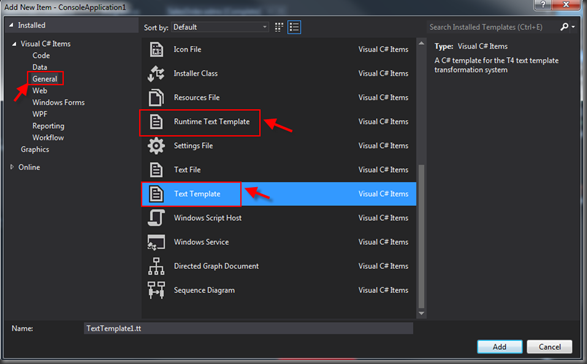Open the Sort by Default dropdown
587x364 pixels.
(220, 27)
